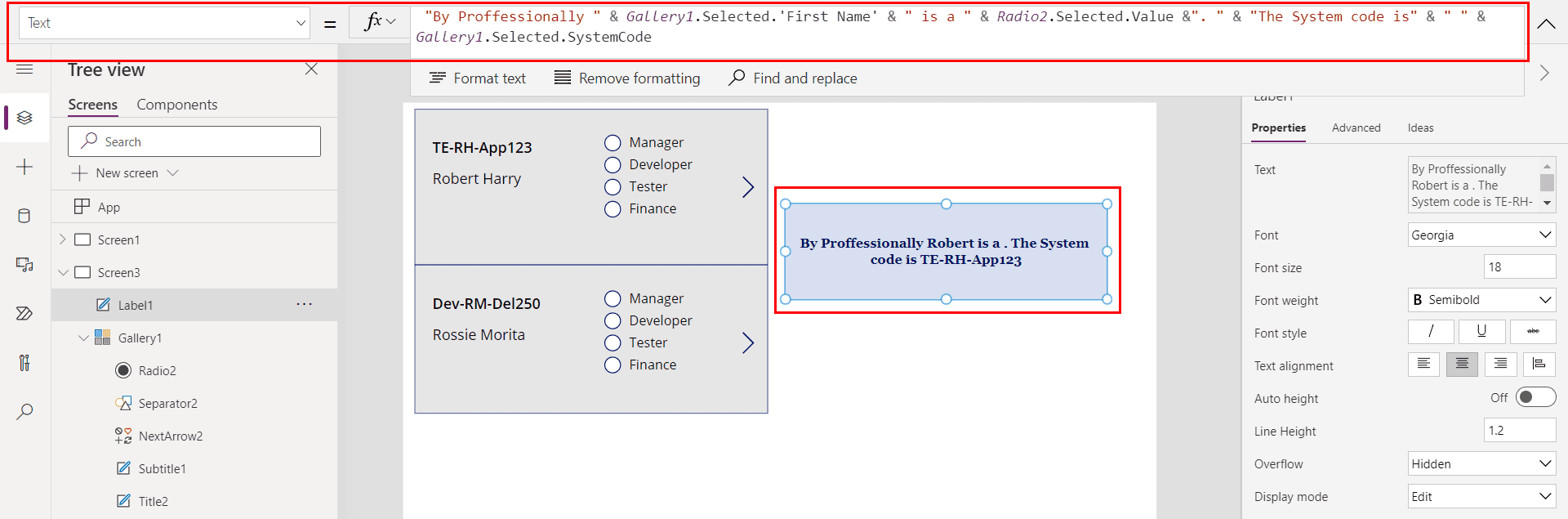Open the Label1 more options ellipsis
1568x519 pixels.
tap(305, 304)
